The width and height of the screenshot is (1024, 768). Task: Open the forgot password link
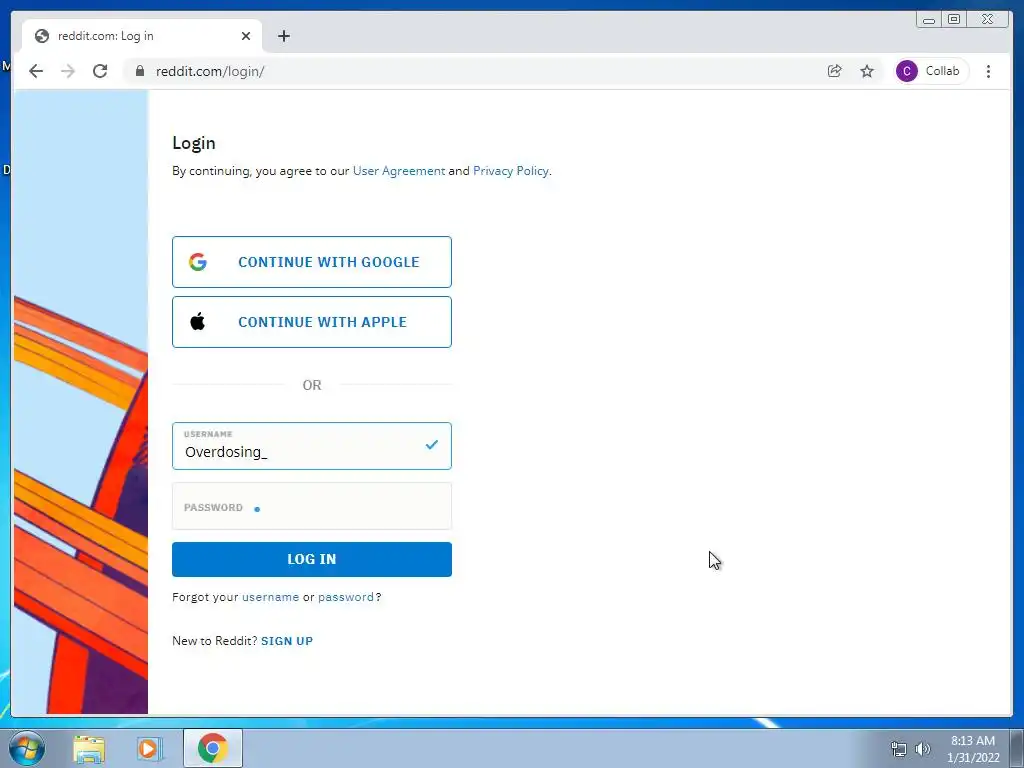(x=345, y=597)
